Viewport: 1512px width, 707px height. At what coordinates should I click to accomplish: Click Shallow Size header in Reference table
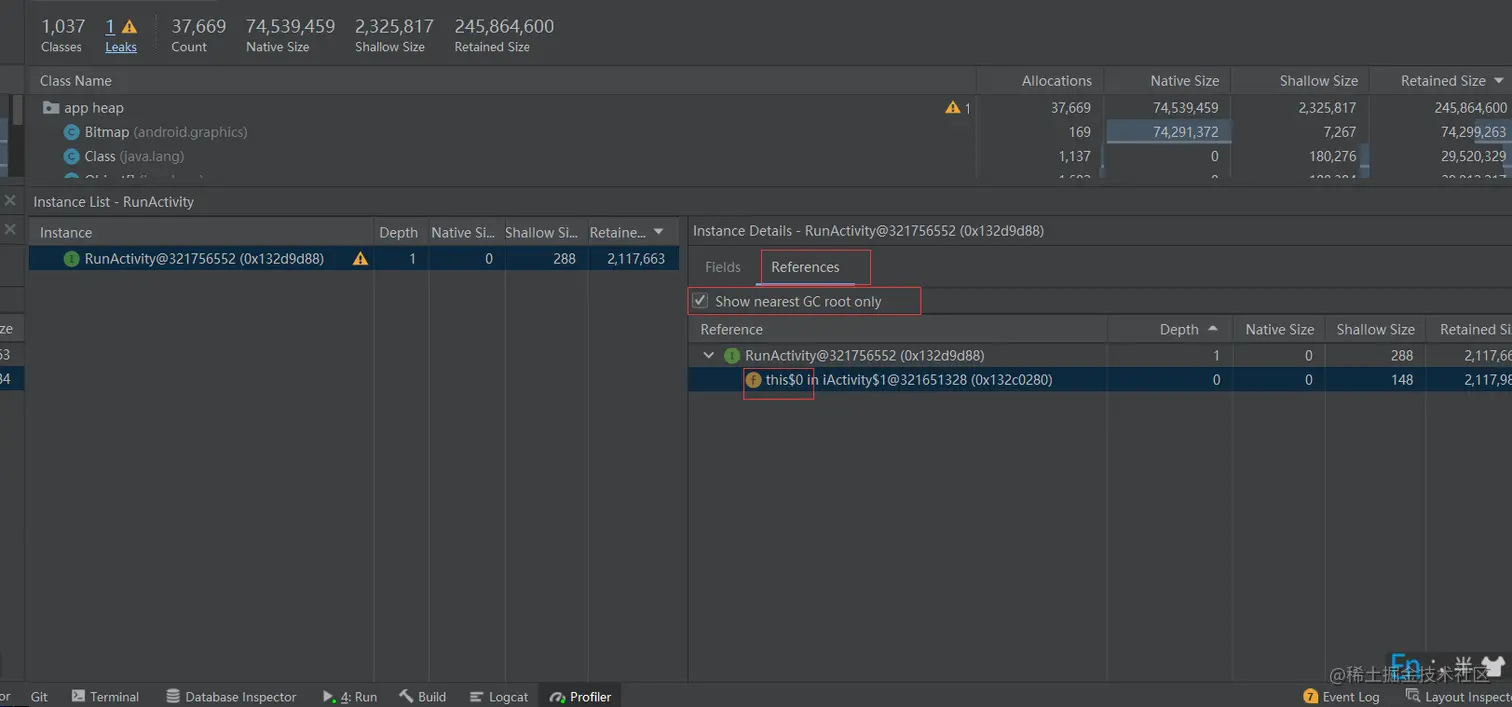[1375, 329]
